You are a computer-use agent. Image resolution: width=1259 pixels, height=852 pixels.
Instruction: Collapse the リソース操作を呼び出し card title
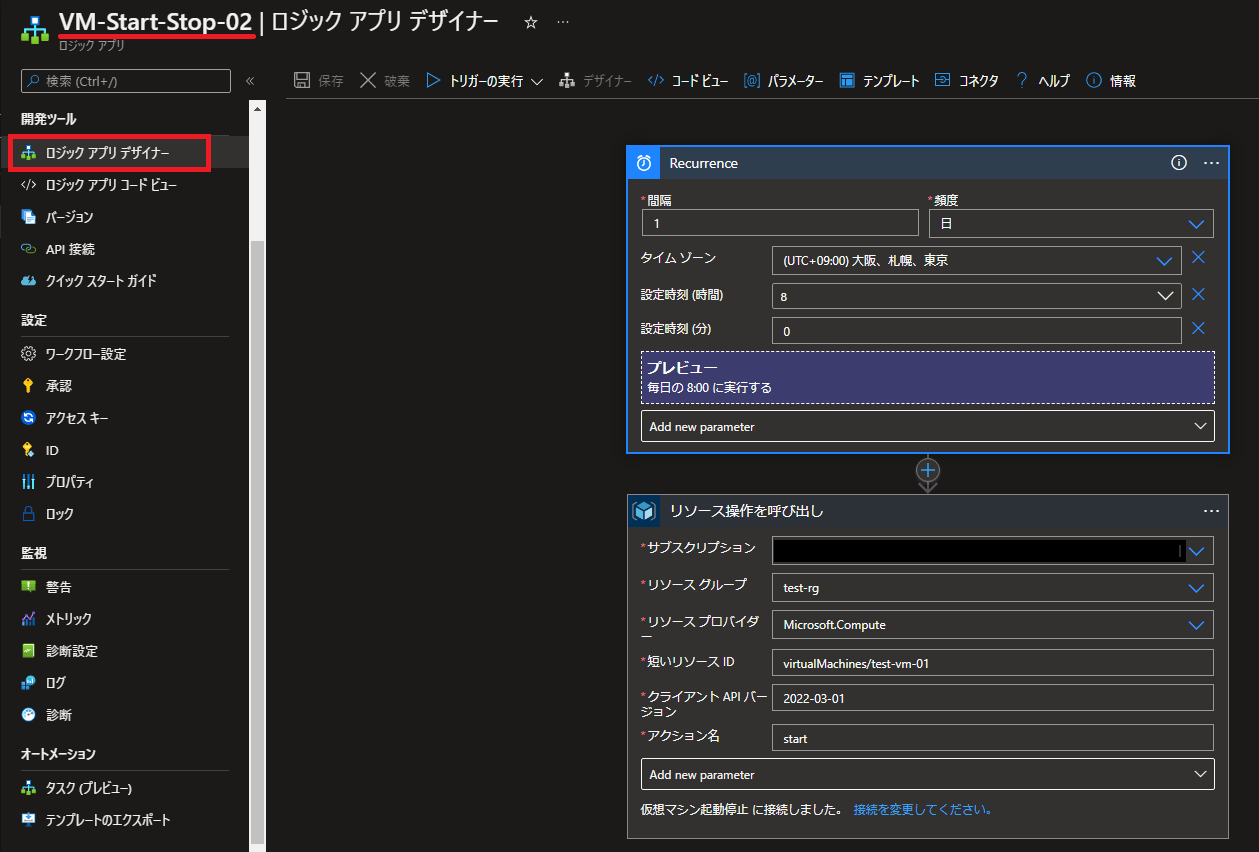746,511
